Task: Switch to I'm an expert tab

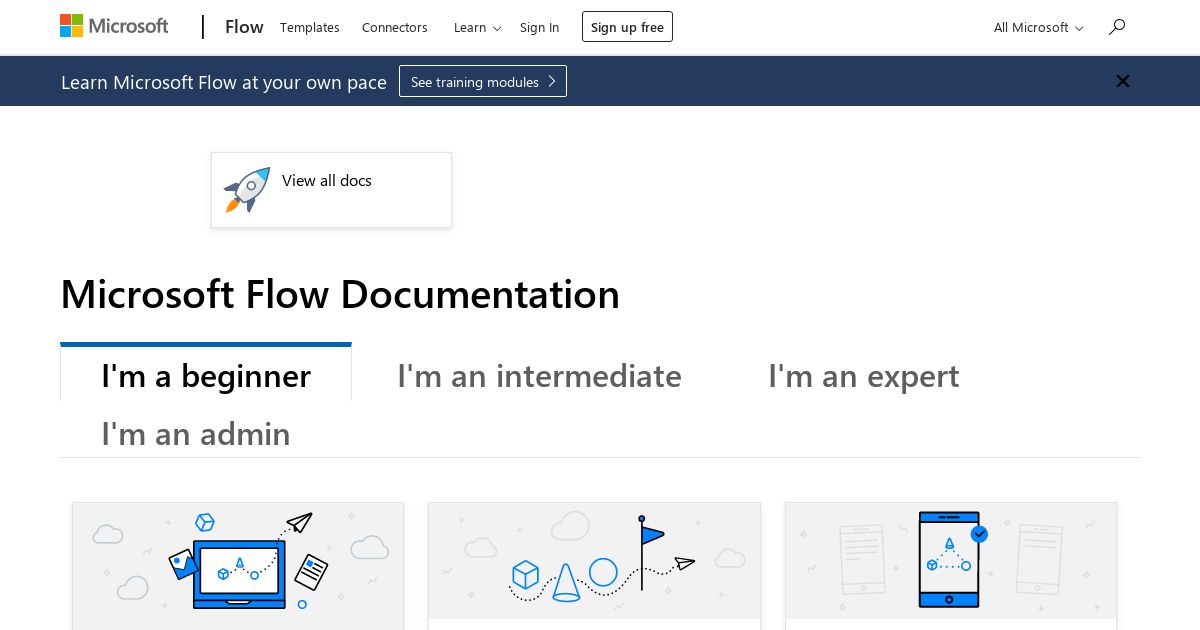Action: pyautogui.click(x=864, y=376)
